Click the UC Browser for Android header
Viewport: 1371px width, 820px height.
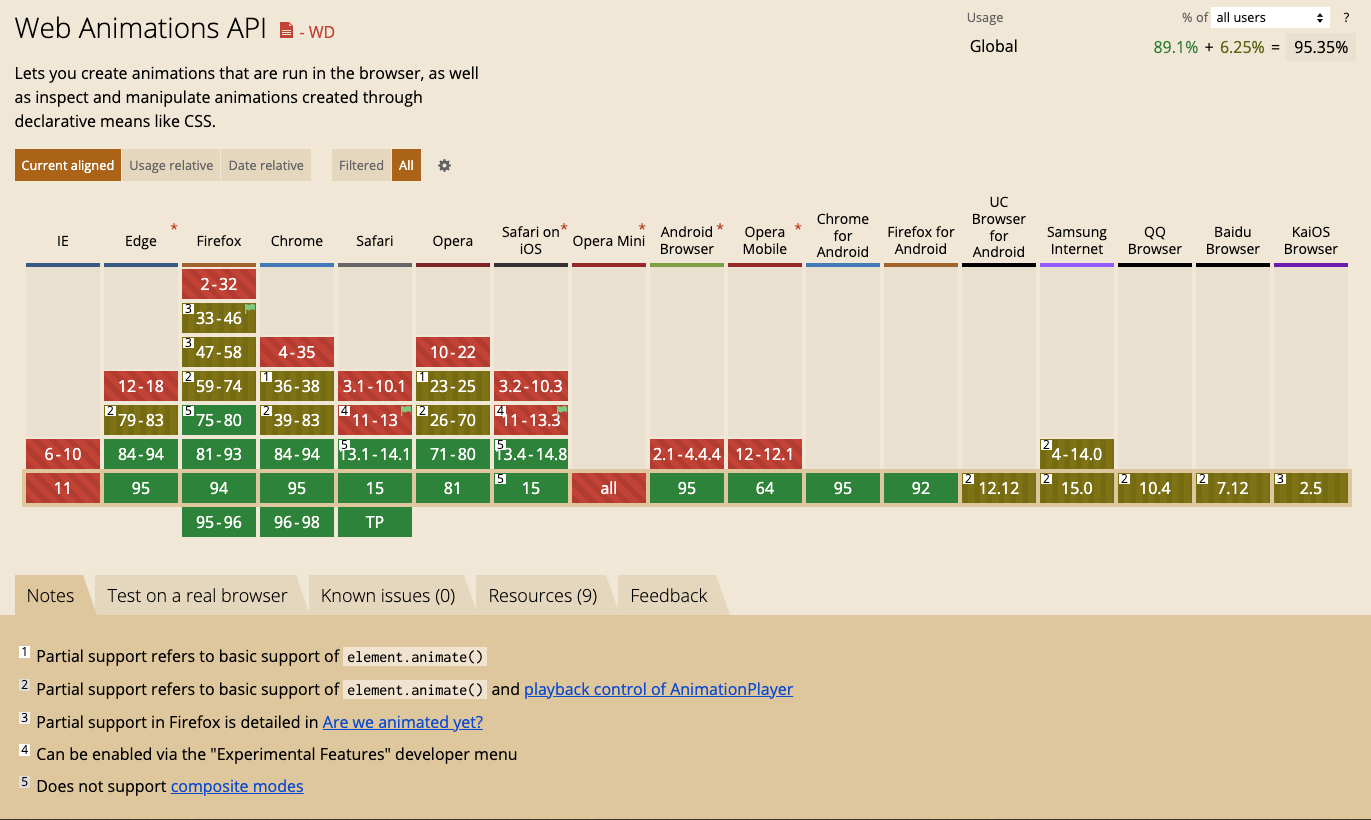(999, 227)
